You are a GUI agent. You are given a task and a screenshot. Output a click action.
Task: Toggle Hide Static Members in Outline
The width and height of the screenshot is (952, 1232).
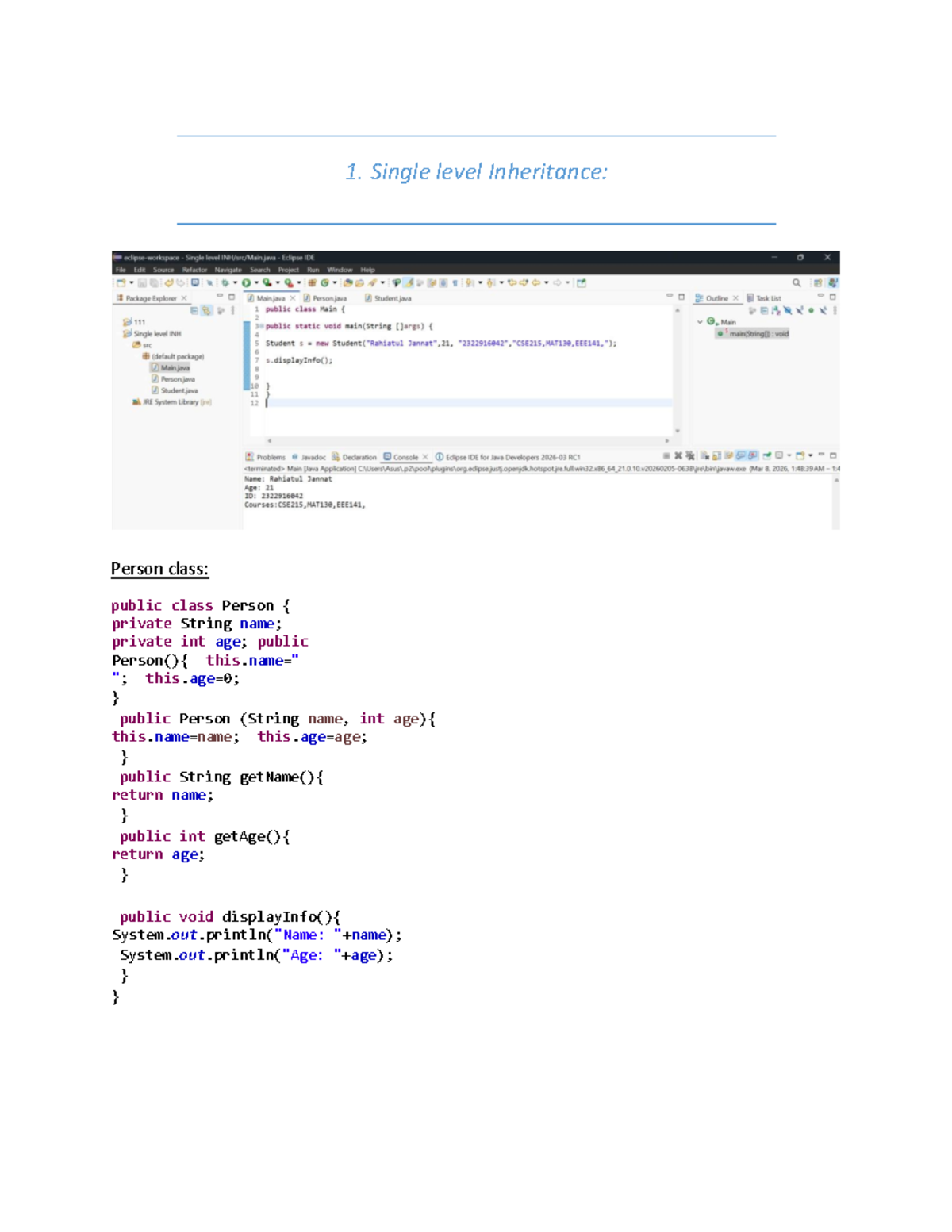(x=799, y=310)
